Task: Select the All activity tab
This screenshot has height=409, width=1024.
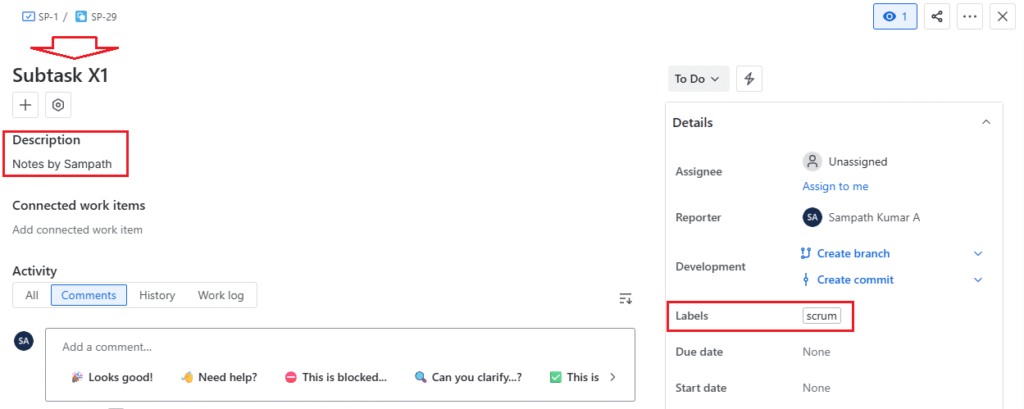Action: tap(32, 295)
